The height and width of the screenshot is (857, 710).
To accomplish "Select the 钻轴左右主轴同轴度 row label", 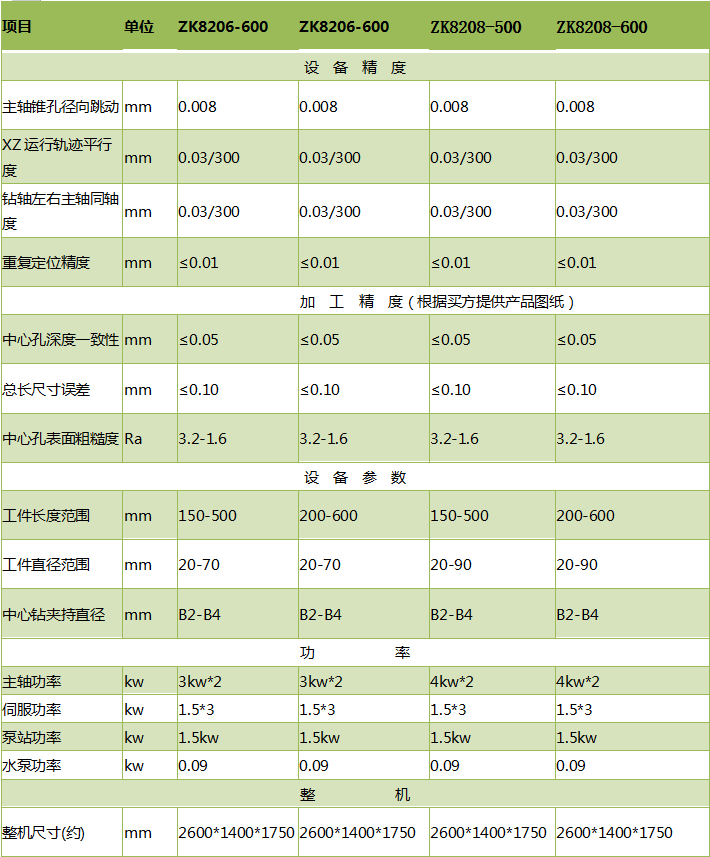I will pyautogui.click(x=60, y=211).
